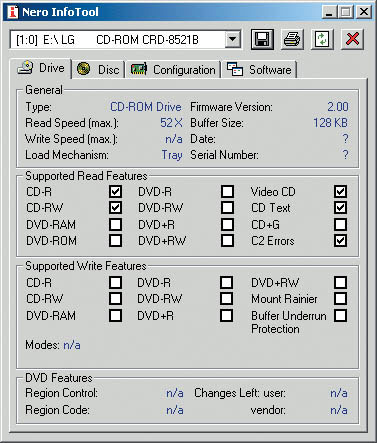Click the Nero InfoTool title bar icon

pos(13,12)
